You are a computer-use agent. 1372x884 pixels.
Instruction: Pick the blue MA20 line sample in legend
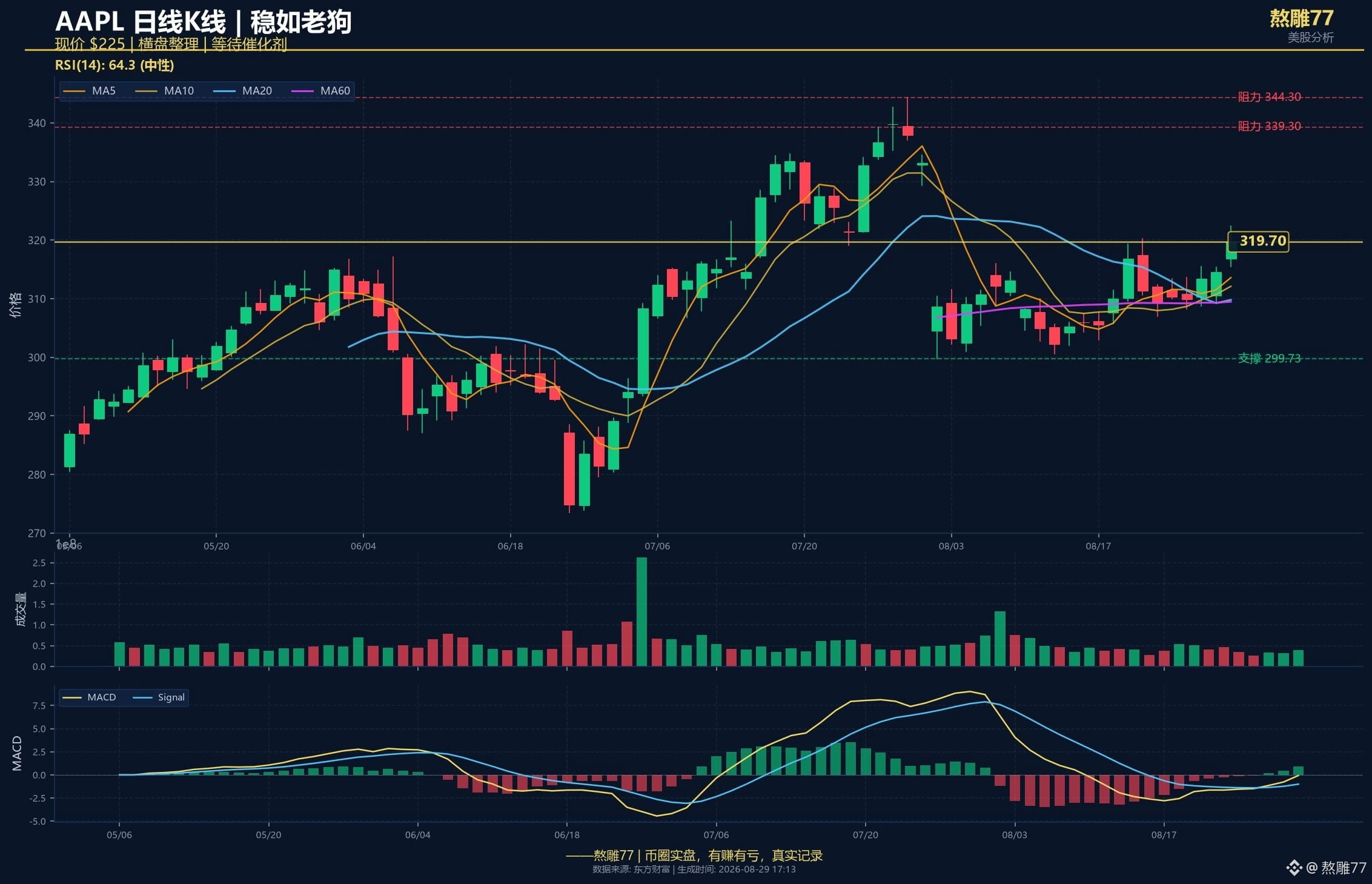[224, 91]
